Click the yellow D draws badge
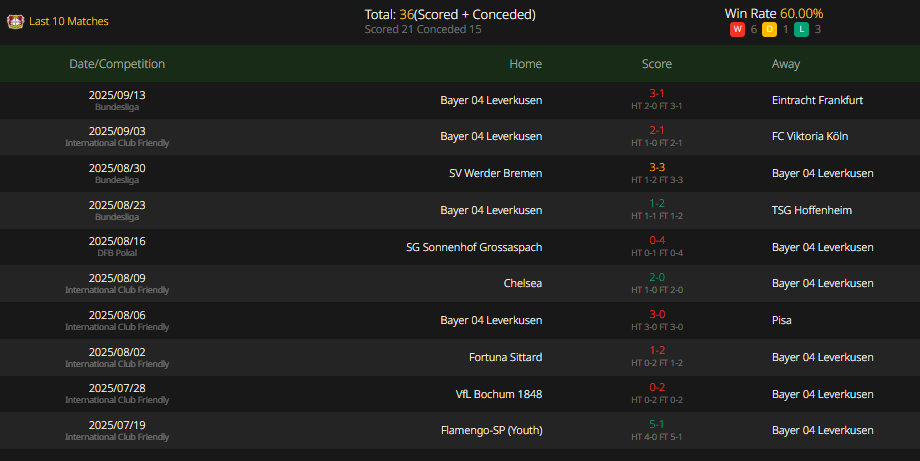Screen dimensions: 920x461 (769, 29)
